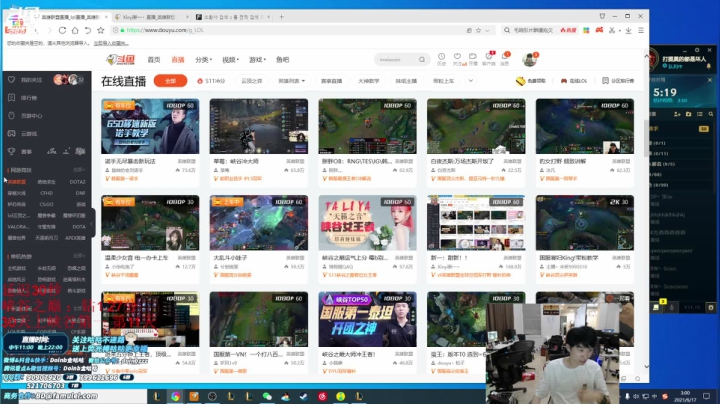Click the browser back arrow
The image size is (720, 404).
36,30
